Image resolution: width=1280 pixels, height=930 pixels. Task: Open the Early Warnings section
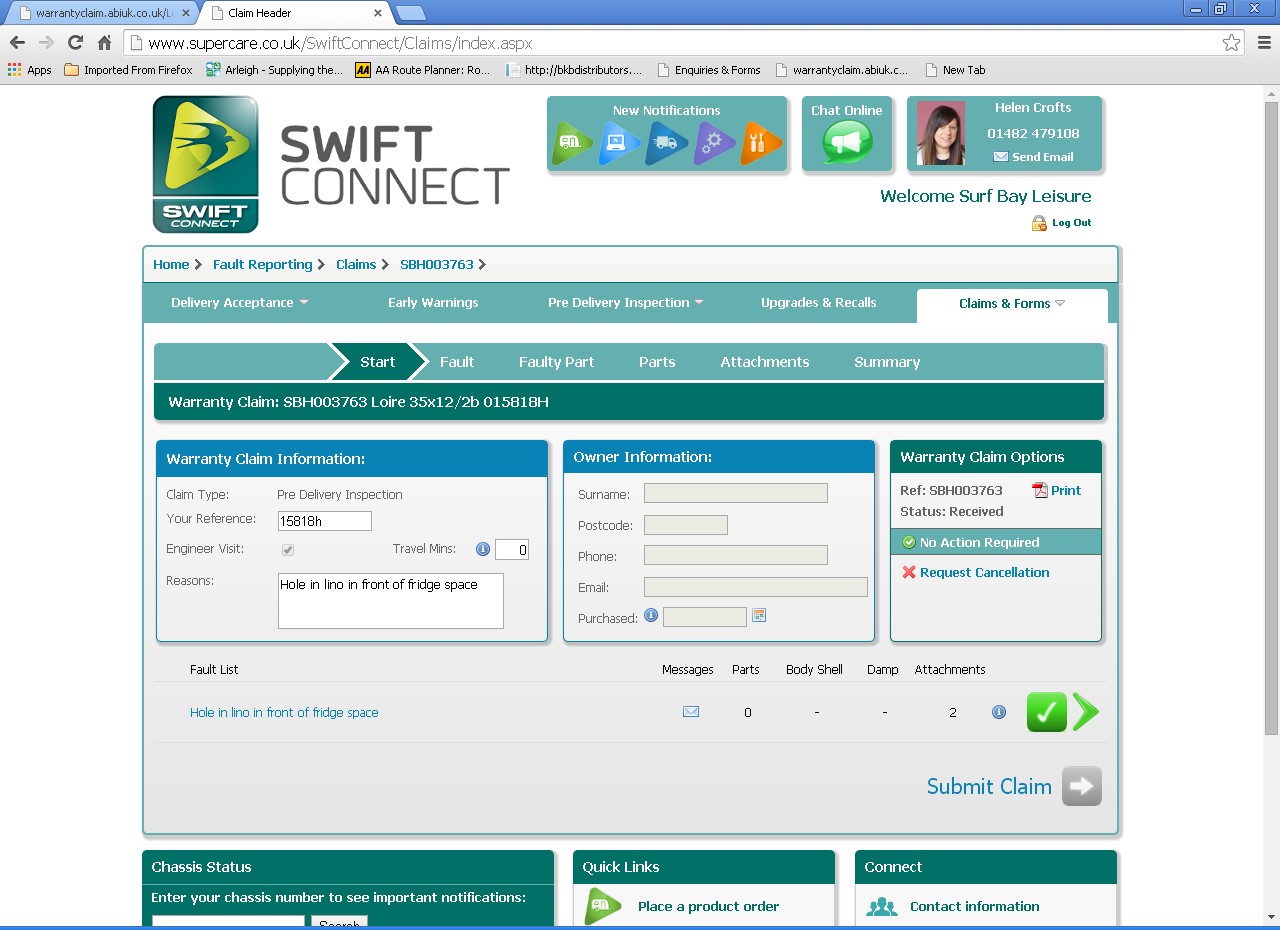point(433,303)
